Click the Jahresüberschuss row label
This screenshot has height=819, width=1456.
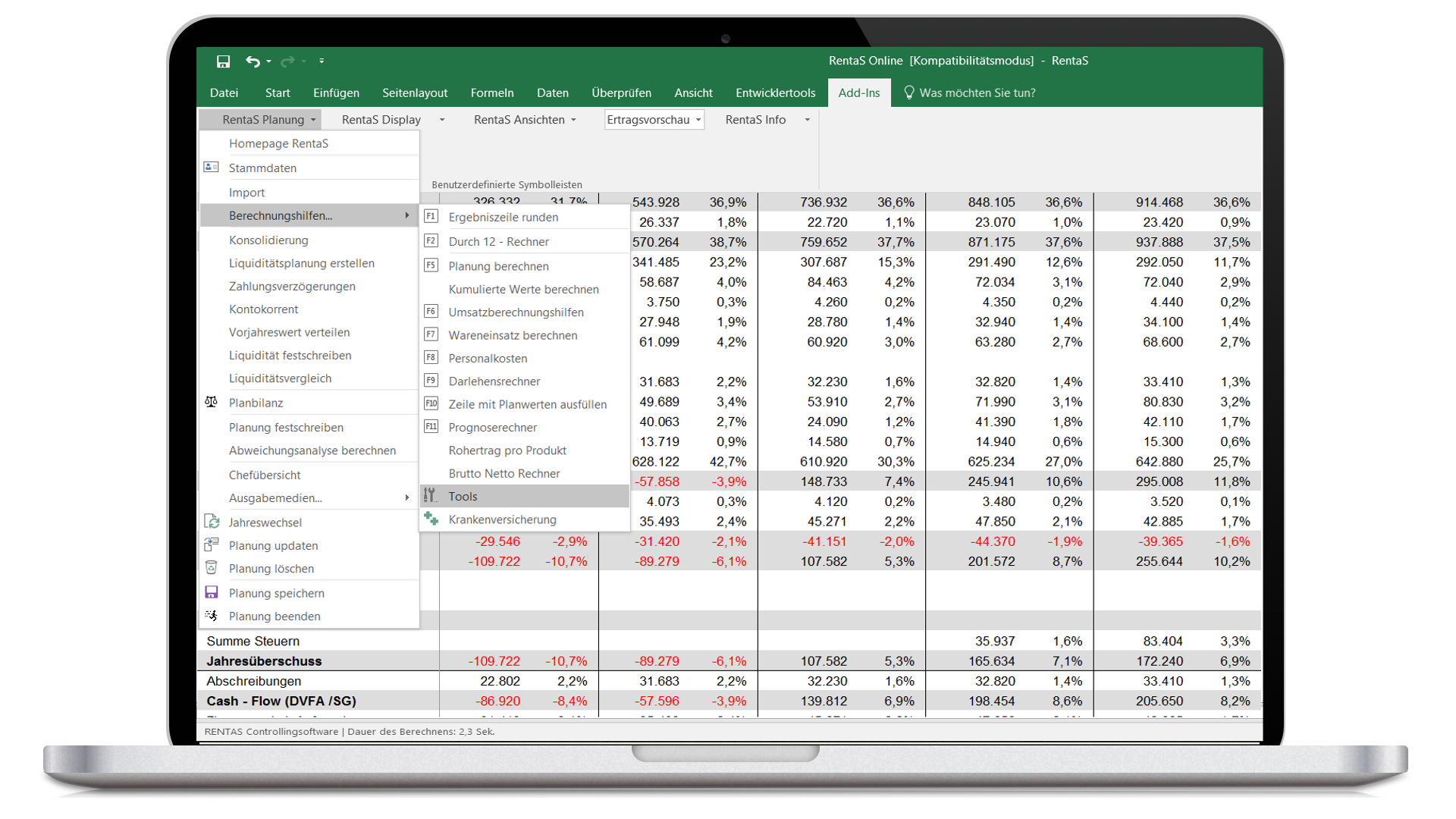[264, 661]
